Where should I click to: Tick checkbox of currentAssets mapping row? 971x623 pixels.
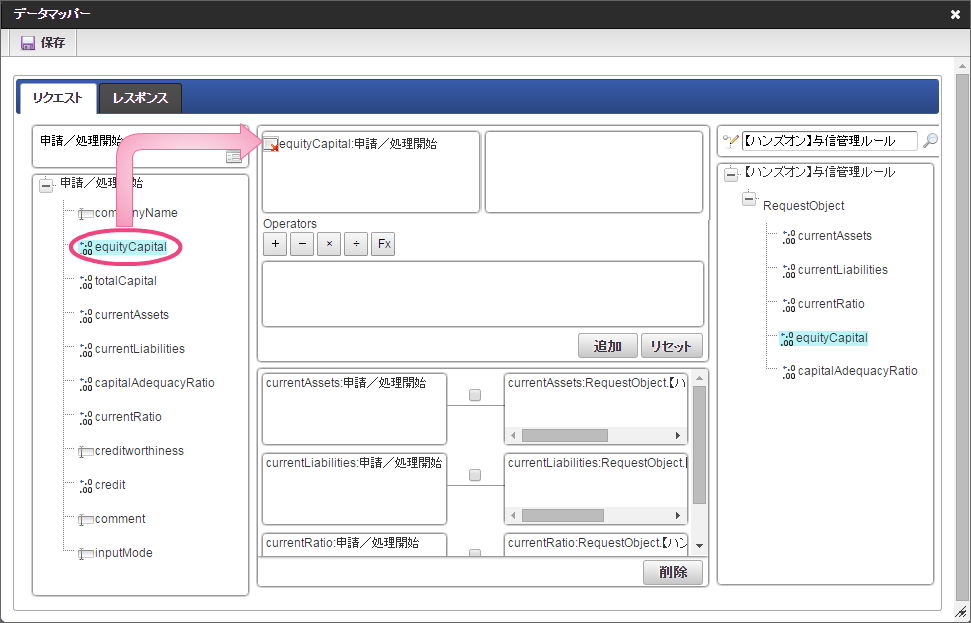[x=475, y=395]
